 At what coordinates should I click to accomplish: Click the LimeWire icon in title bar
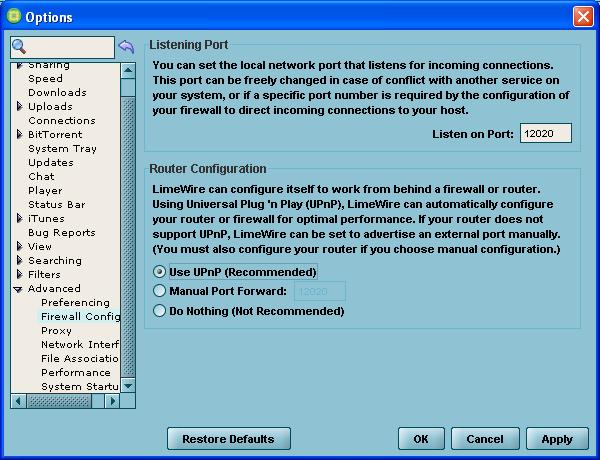pos(13,16)
